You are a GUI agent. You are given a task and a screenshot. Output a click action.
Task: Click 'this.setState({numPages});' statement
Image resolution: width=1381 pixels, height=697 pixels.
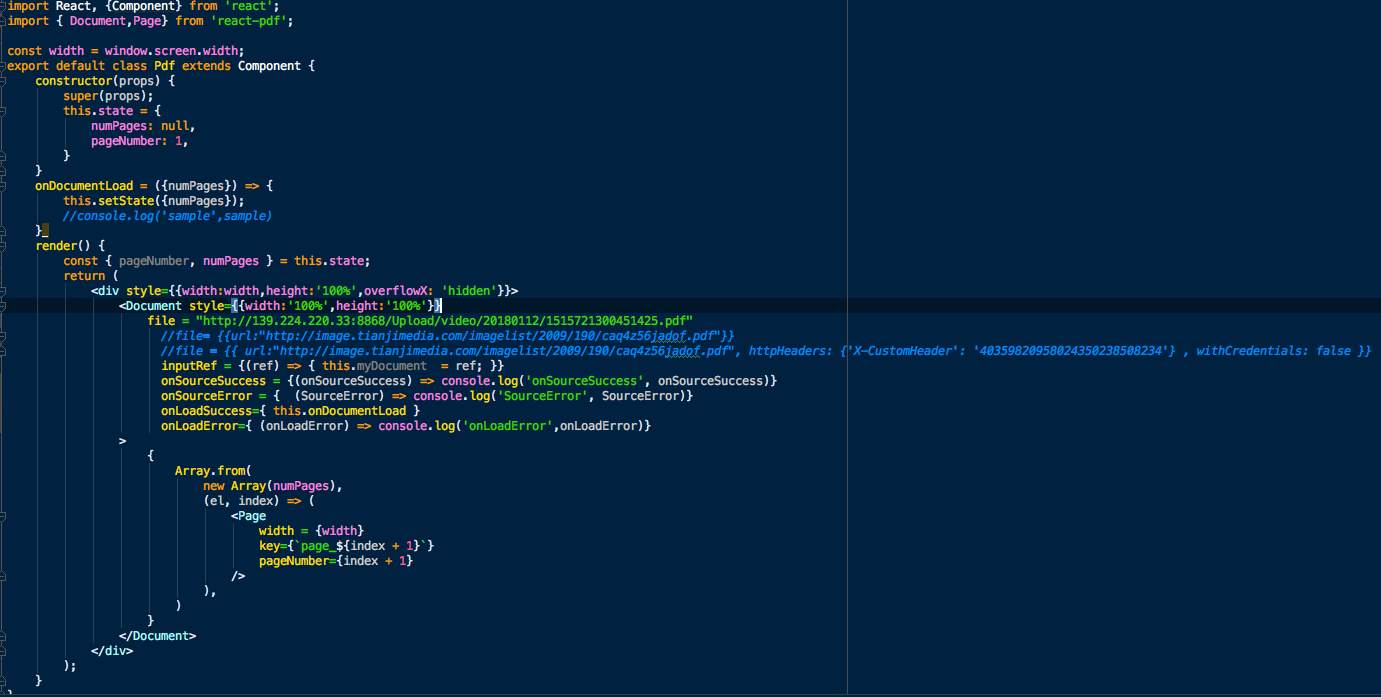coord(154,201)
